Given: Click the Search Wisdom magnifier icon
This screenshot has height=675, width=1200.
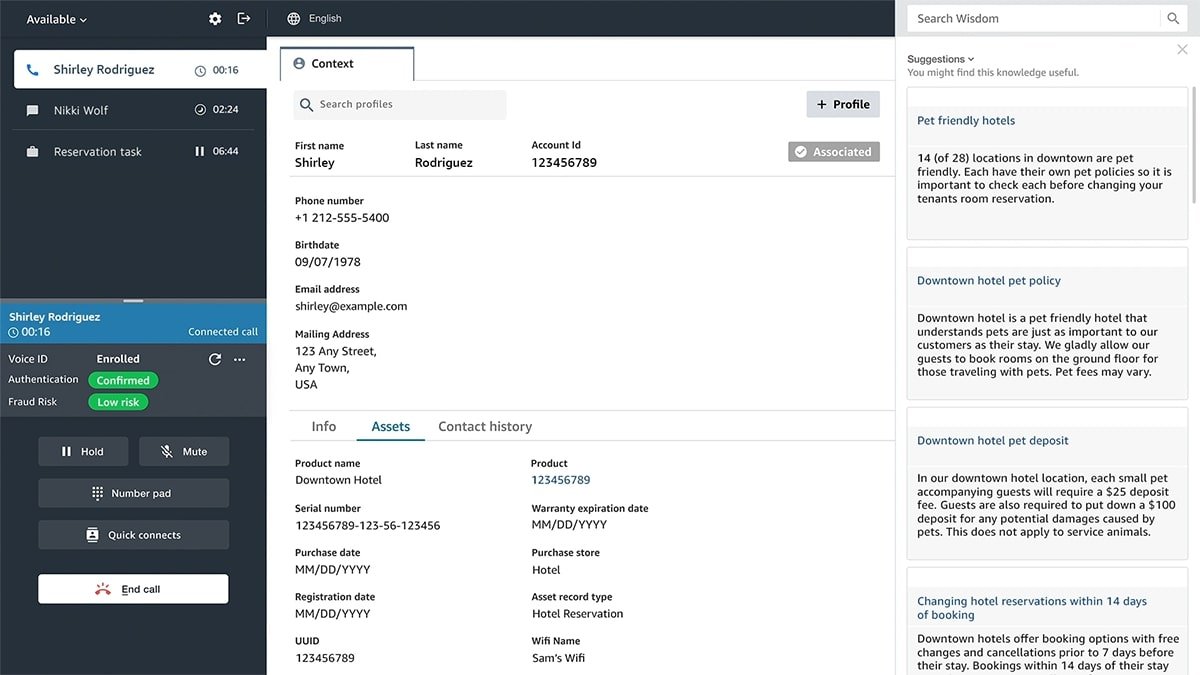Looking at the screenshot, I should pyautogui.click(x=1173, y=18).
